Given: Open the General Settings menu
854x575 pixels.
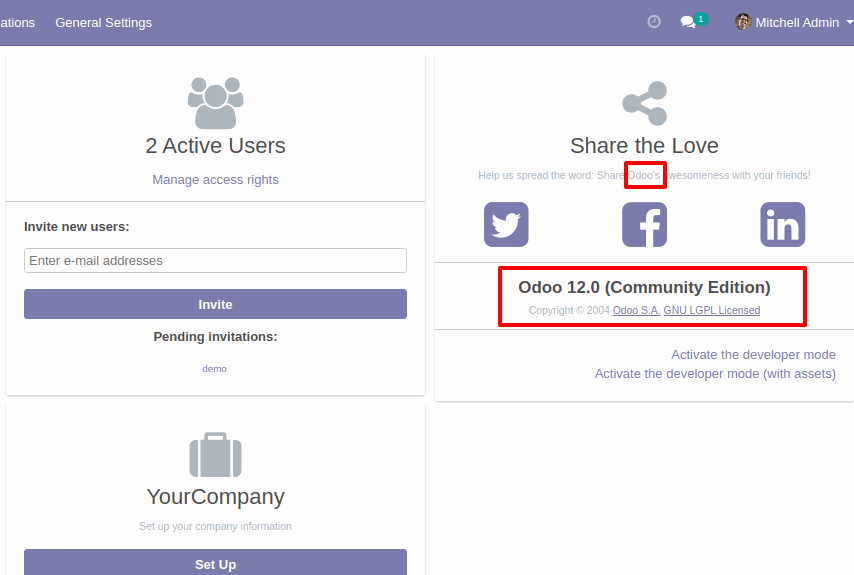Looking at the screenshot, I should [103, 22].
